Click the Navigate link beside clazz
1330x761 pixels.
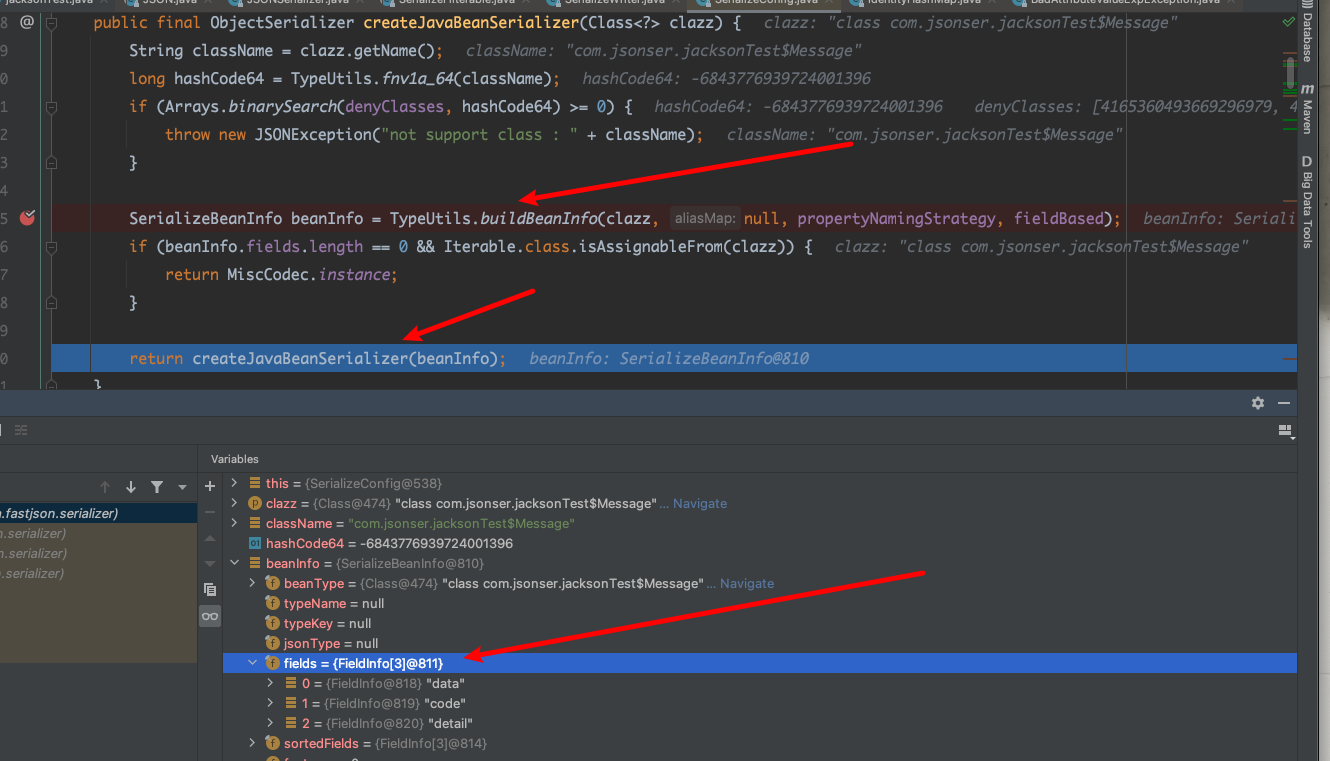pyautogui.click(x=700, y=503)
